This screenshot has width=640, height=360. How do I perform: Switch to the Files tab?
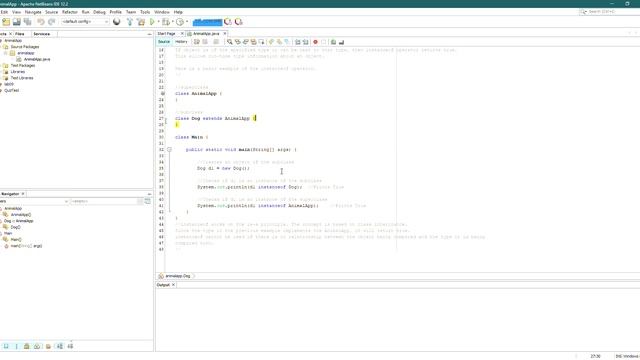pos(20,34)
